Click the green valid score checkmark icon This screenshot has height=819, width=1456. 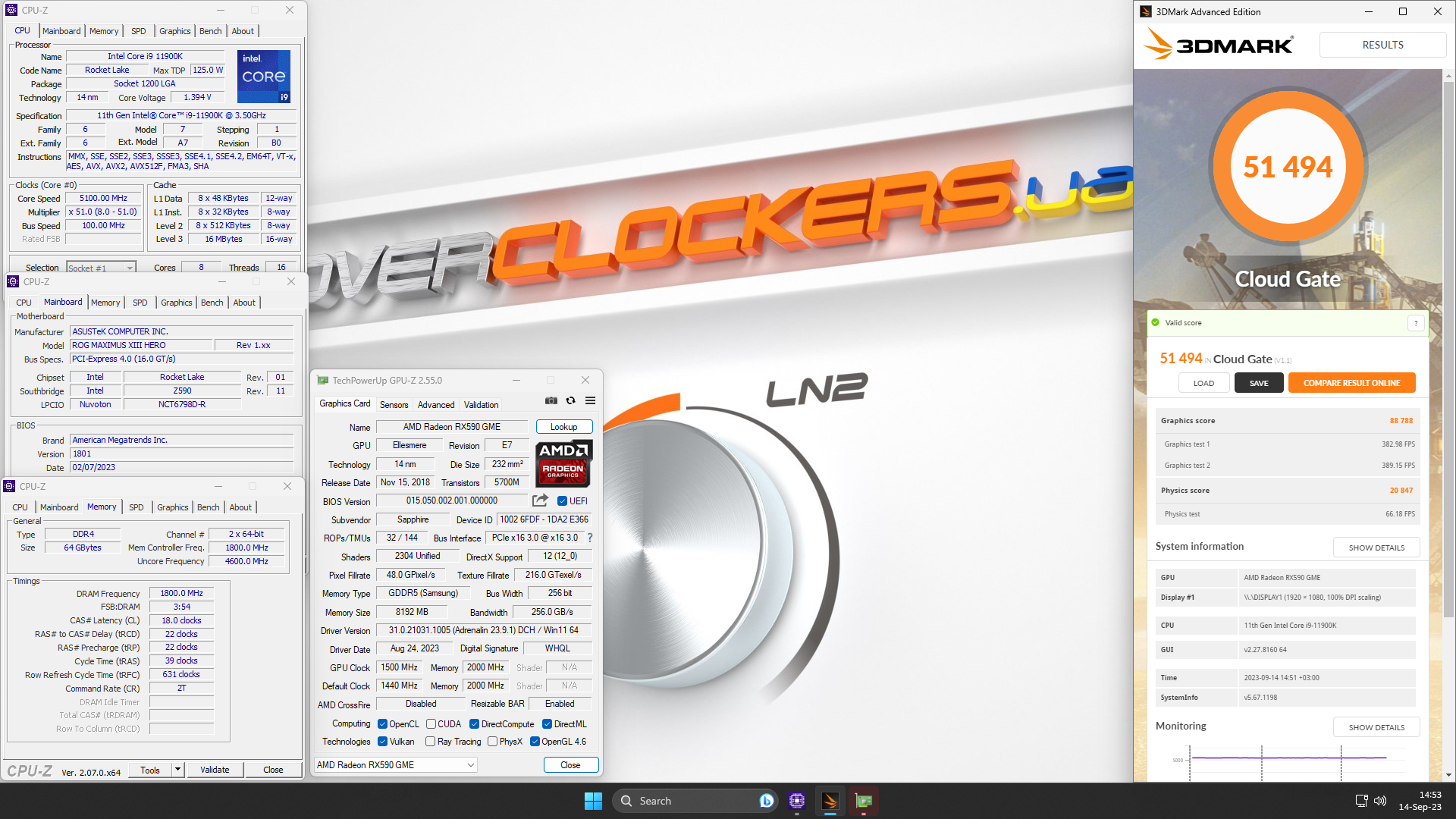pos(1156,323)
